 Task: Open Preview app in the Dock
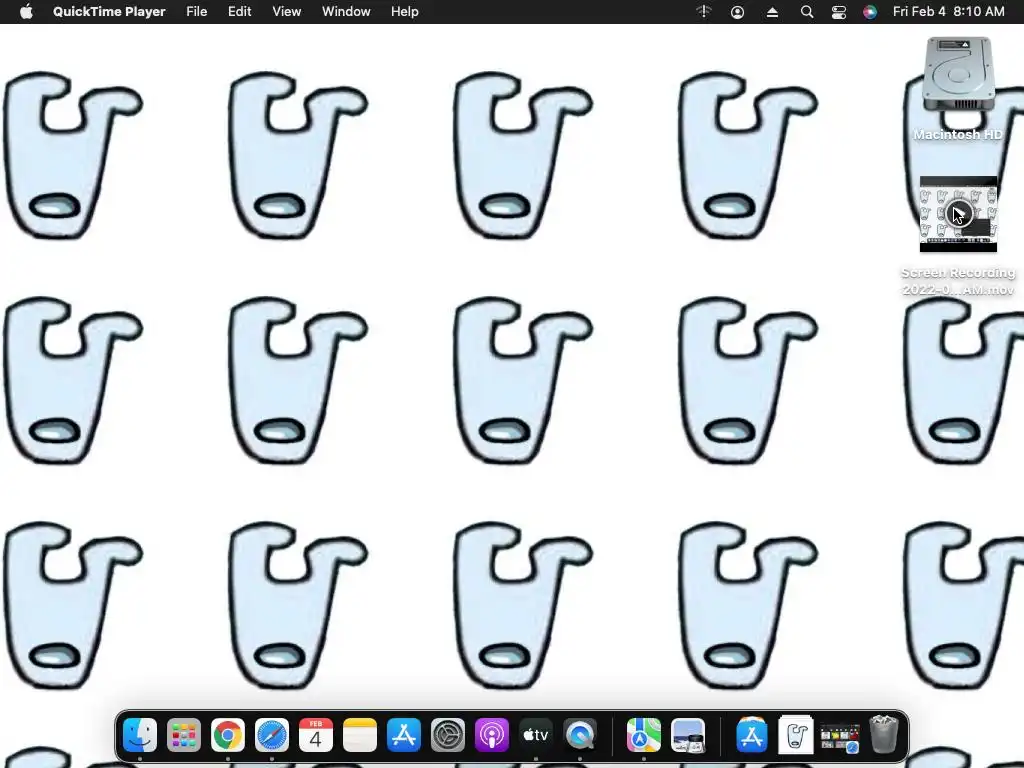(x=688, y=735)
